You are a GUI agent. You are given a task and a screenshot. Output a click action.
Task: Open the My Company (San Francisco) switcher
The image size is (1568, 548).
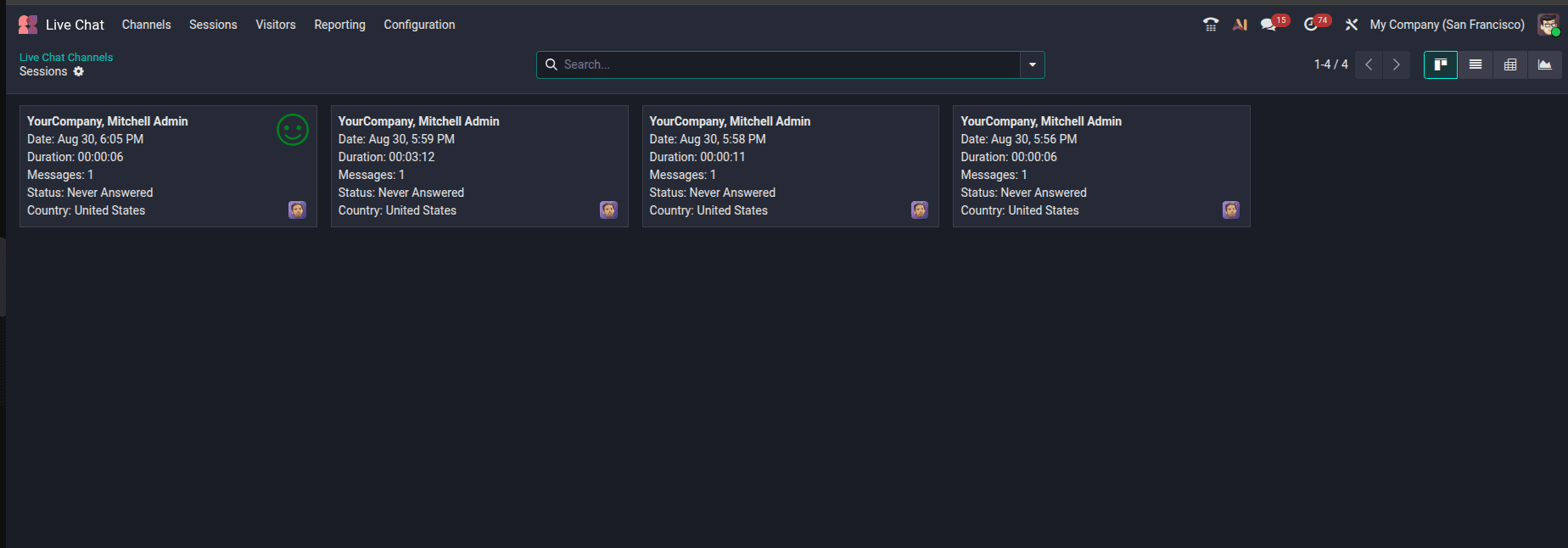tap(1448, 25)
